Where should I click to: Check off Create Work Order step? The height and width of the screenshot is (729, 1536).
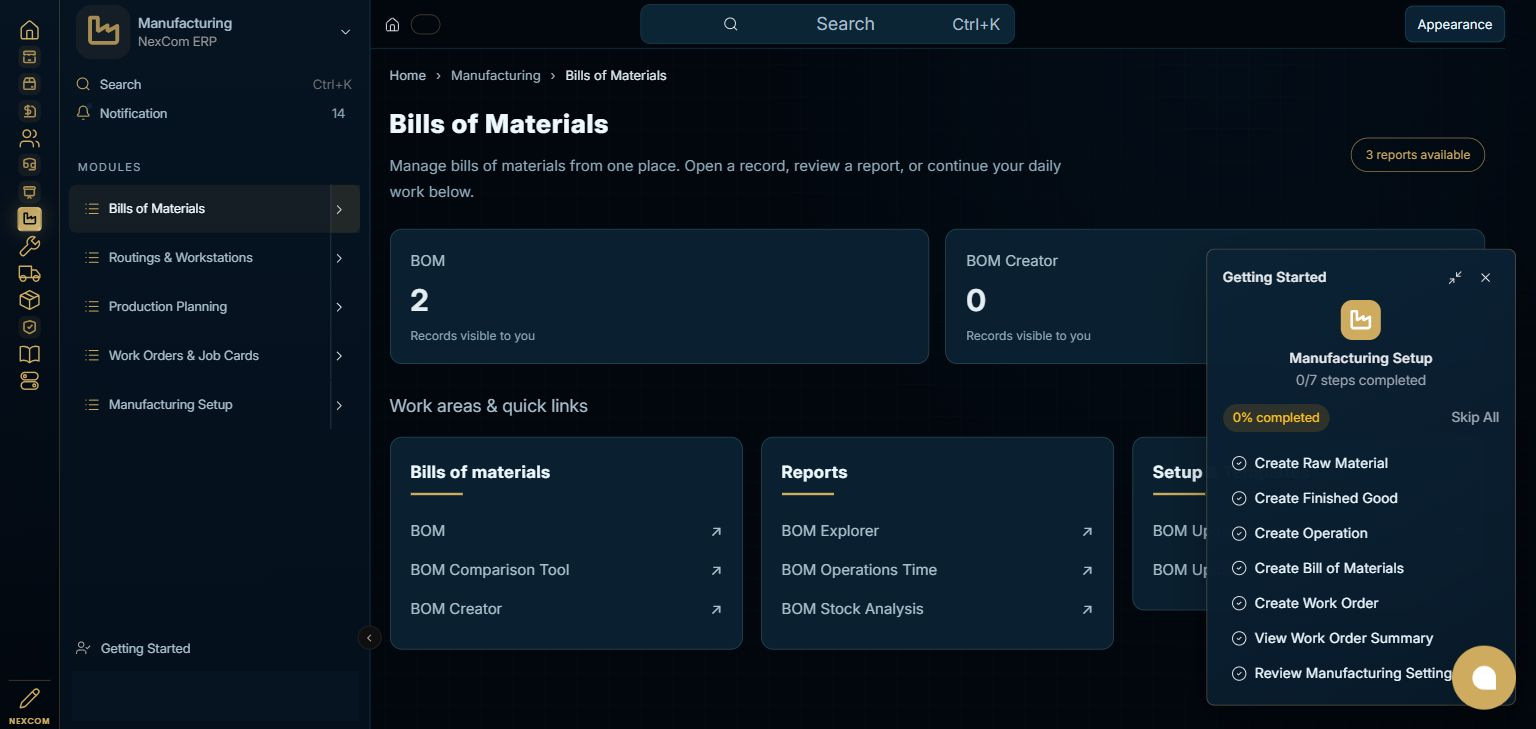tap(1239, 603)
